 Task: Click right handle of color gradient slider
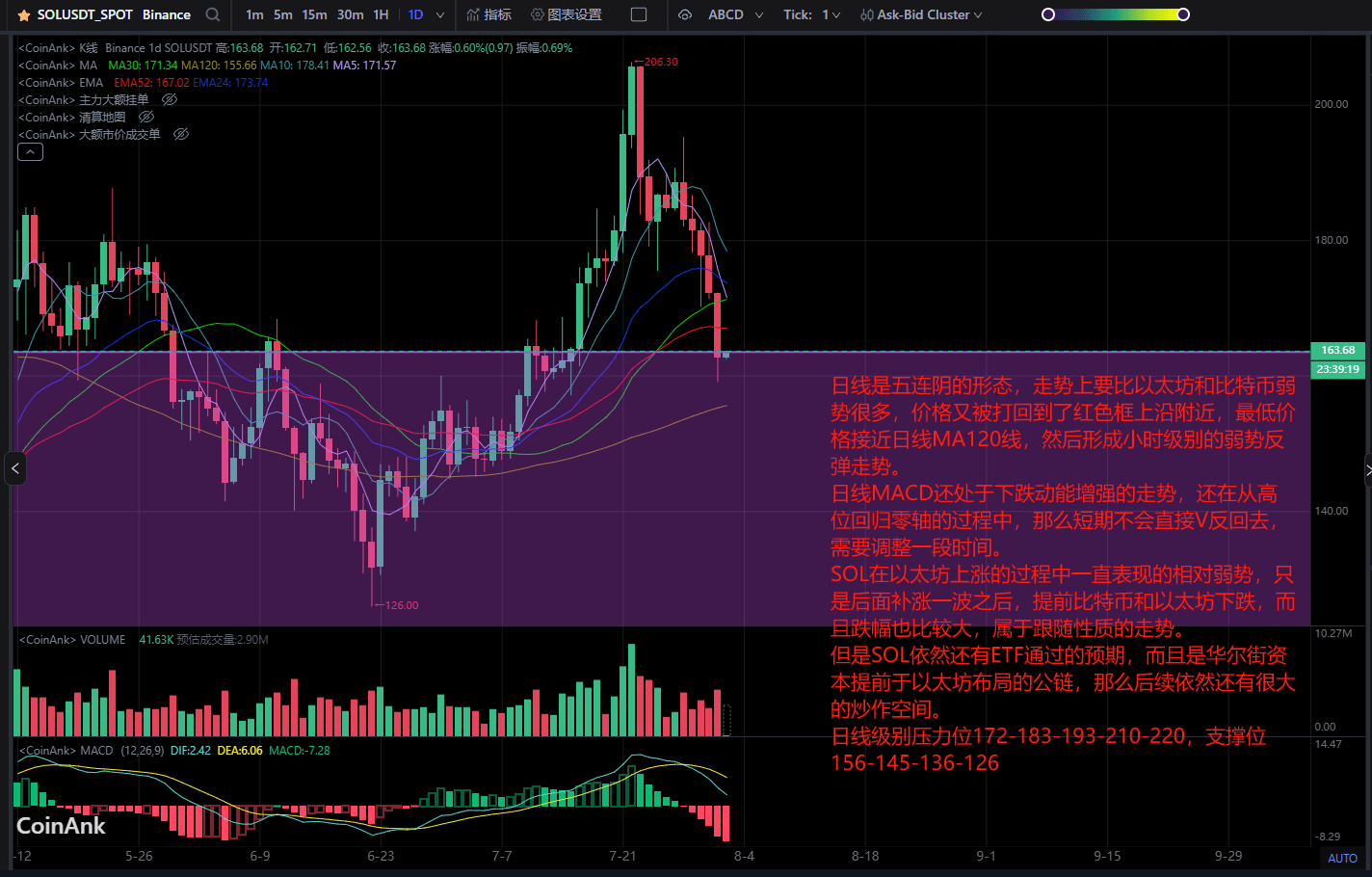(1183, 14)
